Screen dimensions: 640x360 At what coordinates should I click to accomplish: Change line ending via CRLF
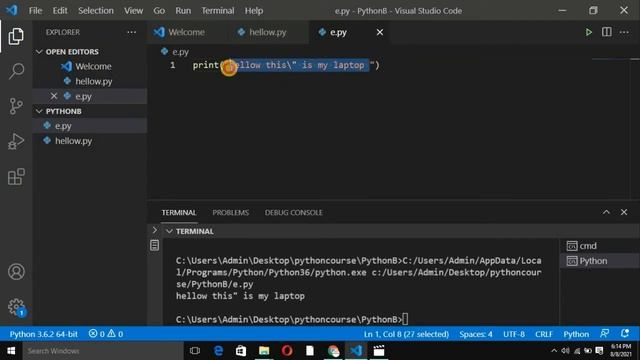pos(544,334)
